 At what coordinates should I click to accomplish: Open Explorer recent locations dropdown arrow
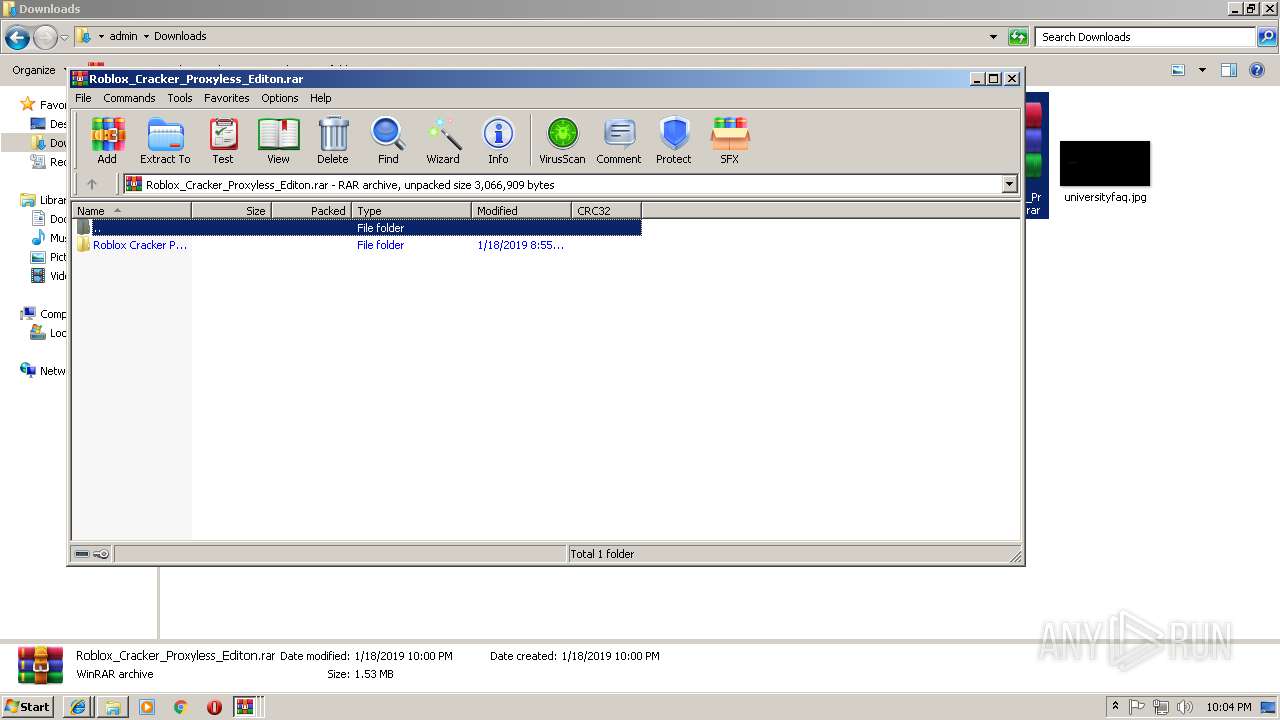coord(65,38)
